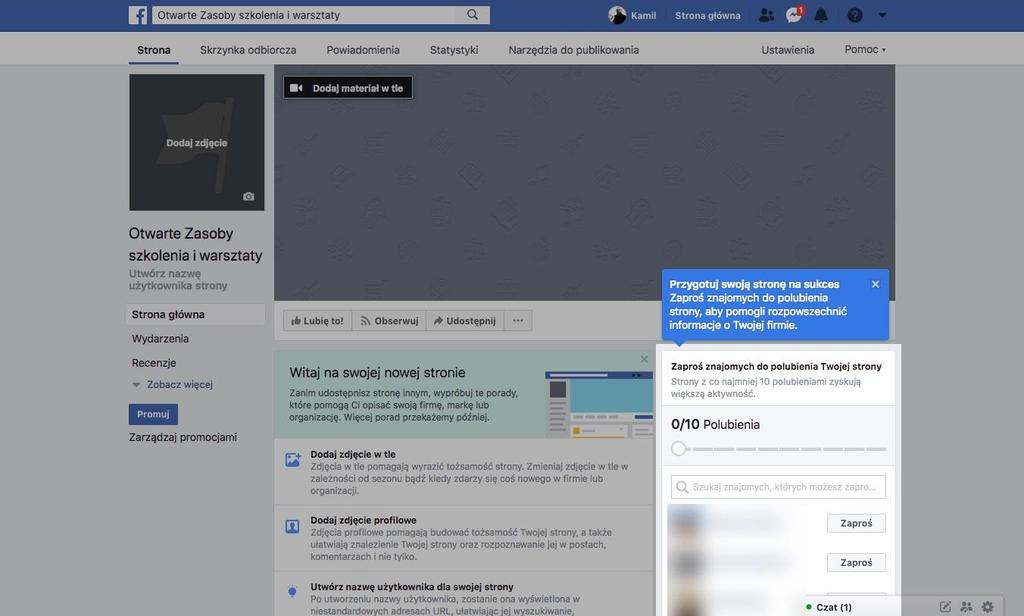Open the Statystyki tab
The height and width of the screenshot is (616, 1024).
(x=454, y=50)
